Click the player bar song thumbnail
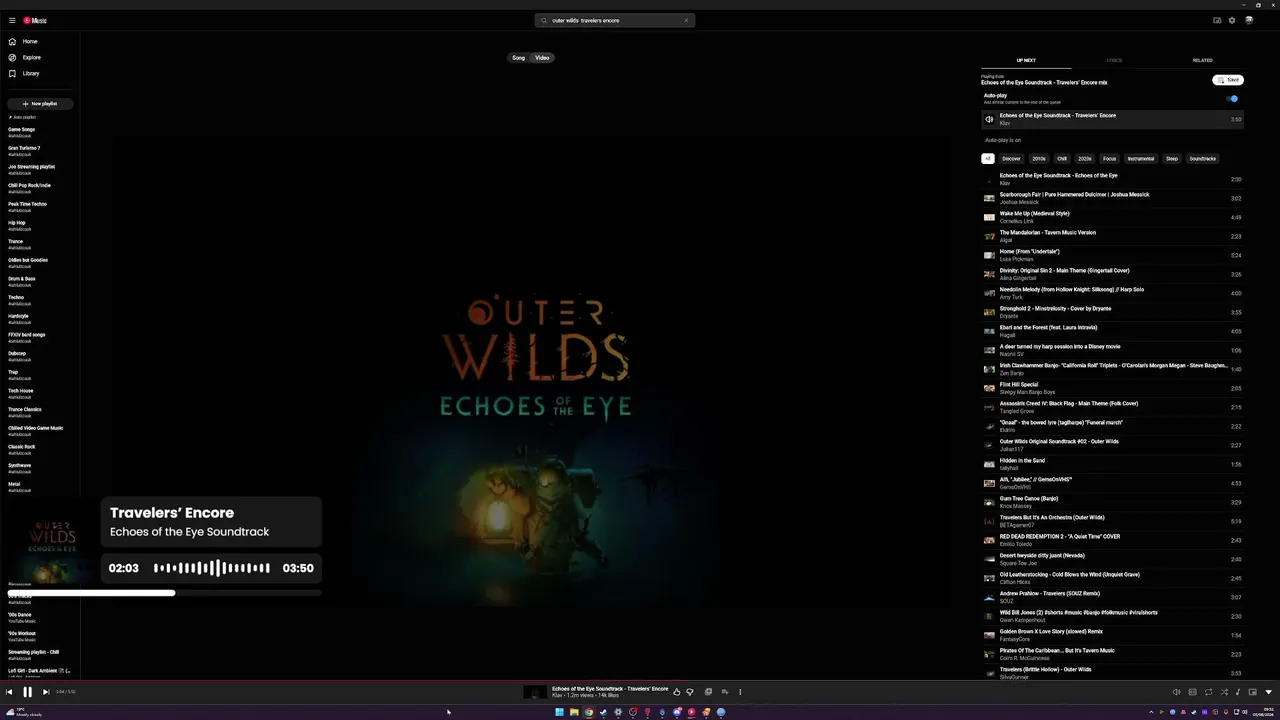 coord(535,692)
